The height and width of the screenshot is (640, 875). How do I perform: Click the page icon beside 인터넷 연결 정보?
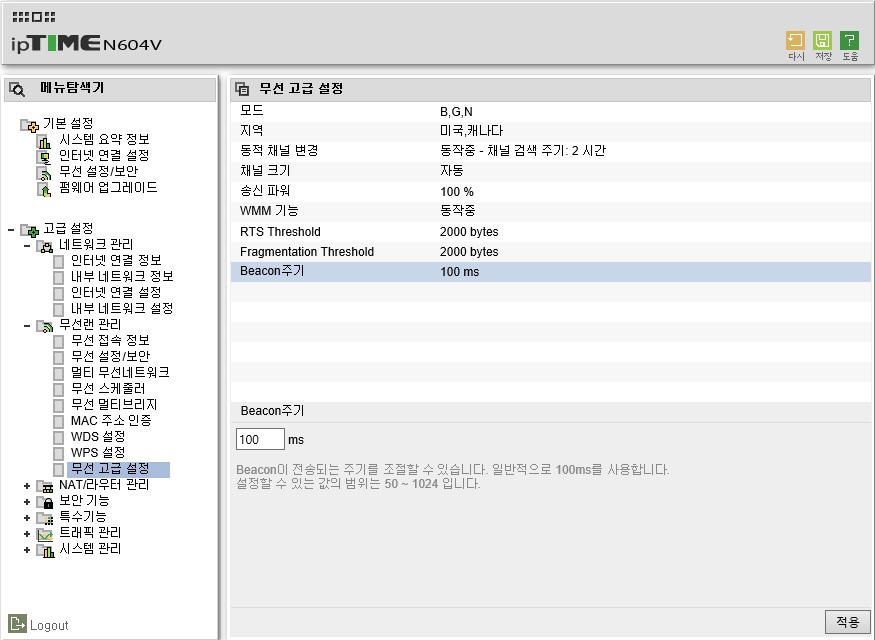[59, 262]
